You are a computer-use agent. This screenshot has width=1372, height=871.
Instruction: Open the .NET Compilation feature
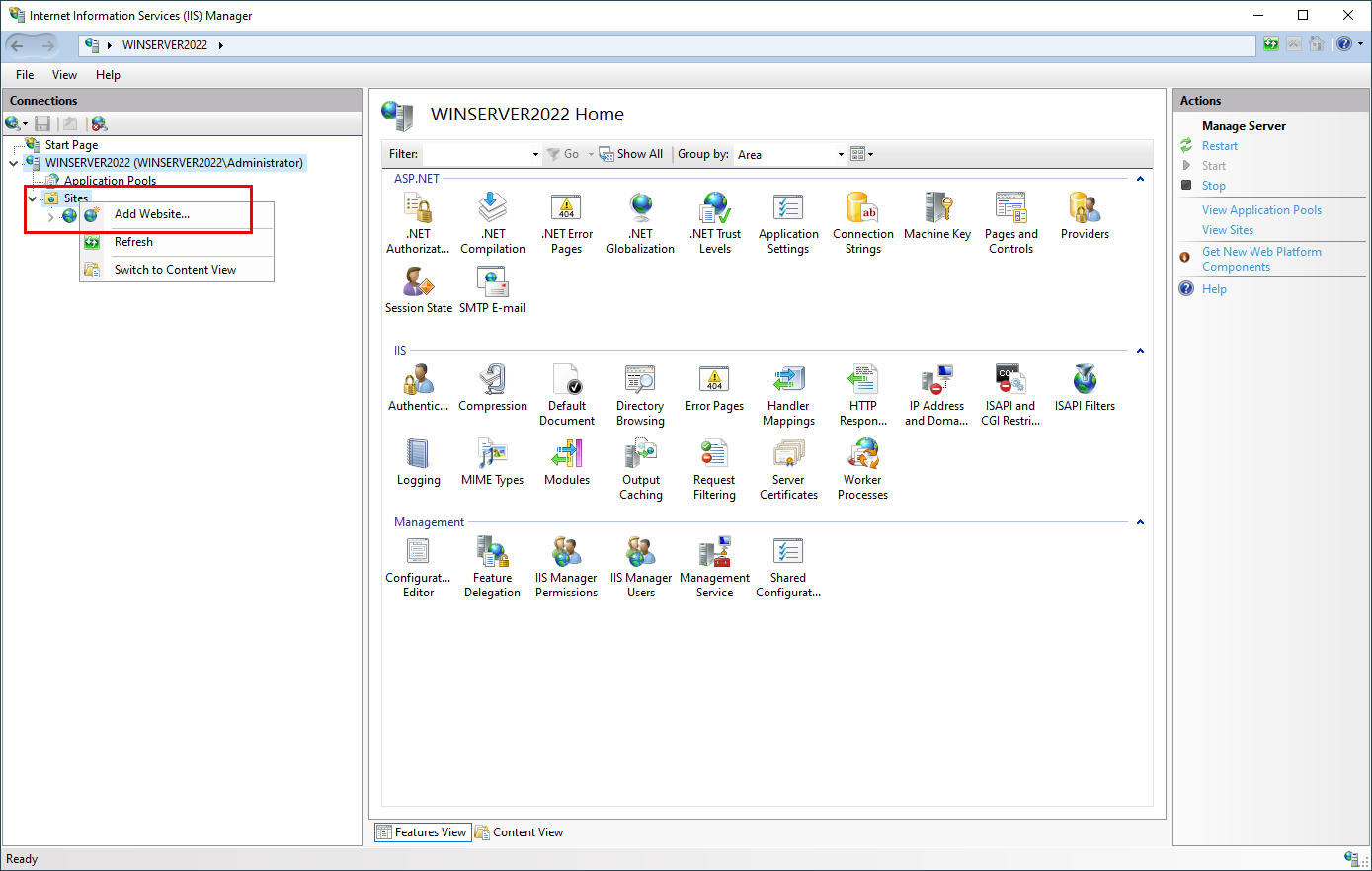pyautogui.click(x=492, y=223)
